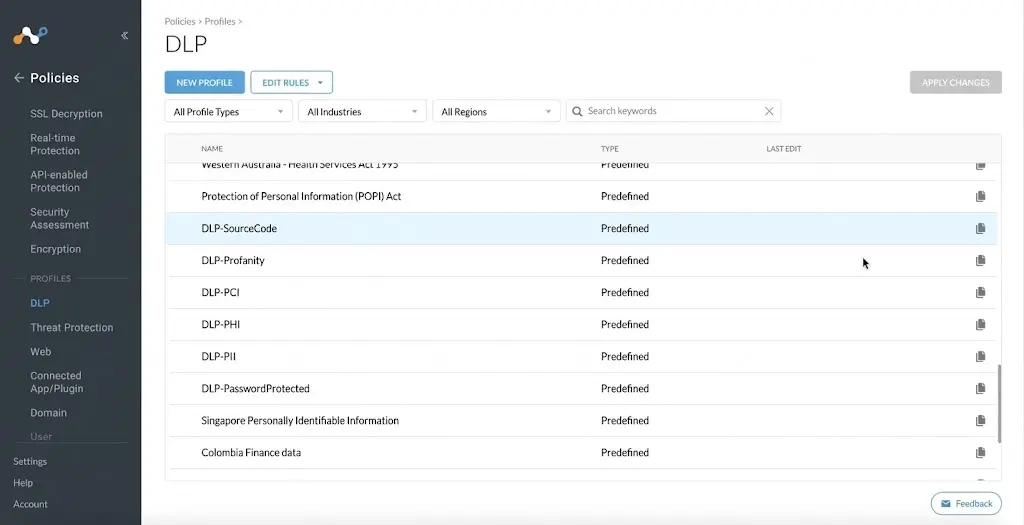Focus the Search keywords field

(673, 111)
